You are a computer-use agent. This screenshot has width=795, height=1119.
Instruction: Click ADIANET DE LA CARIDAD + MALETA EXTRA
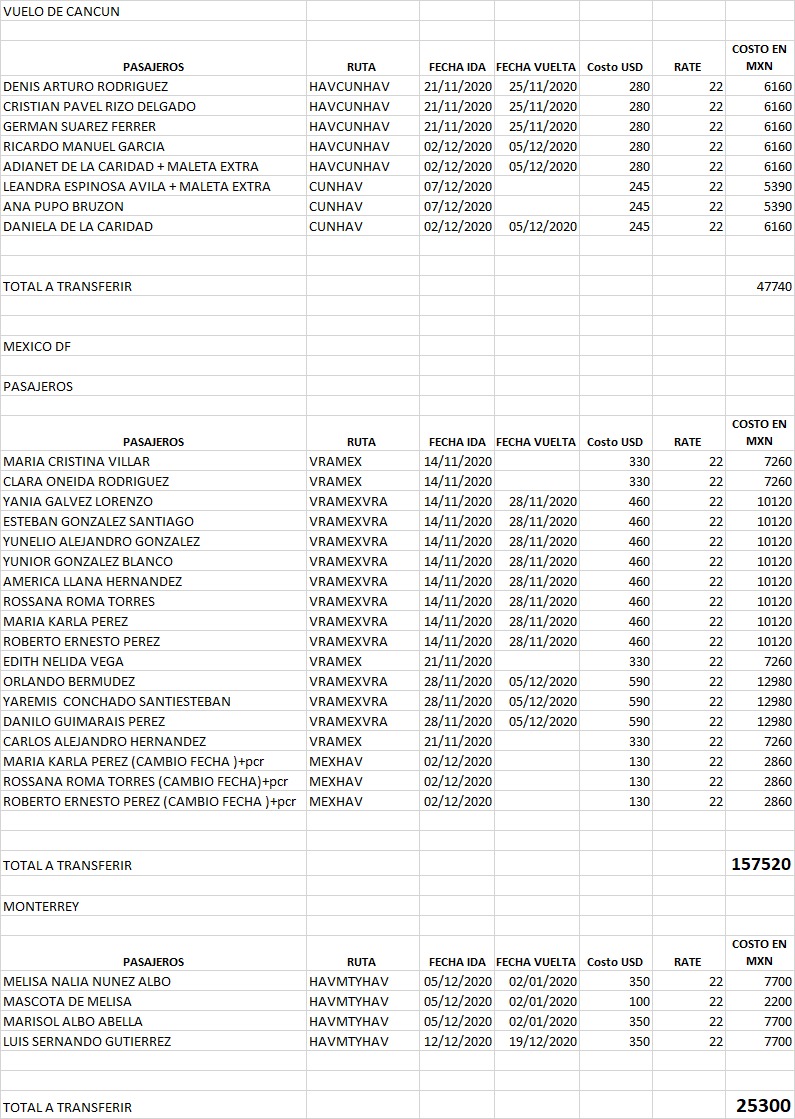[153, 166]
